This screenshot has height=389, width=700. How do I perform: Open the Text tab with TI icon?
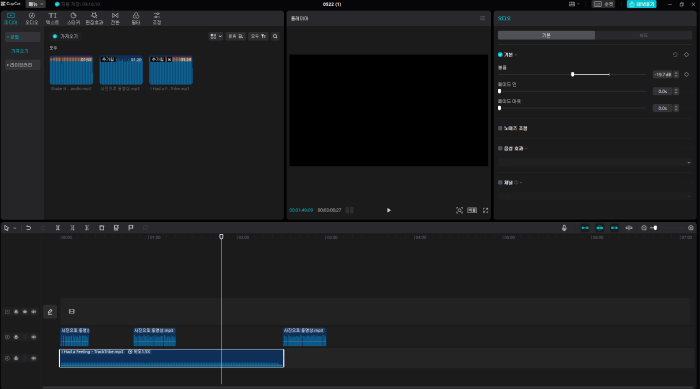pos(52,18)
